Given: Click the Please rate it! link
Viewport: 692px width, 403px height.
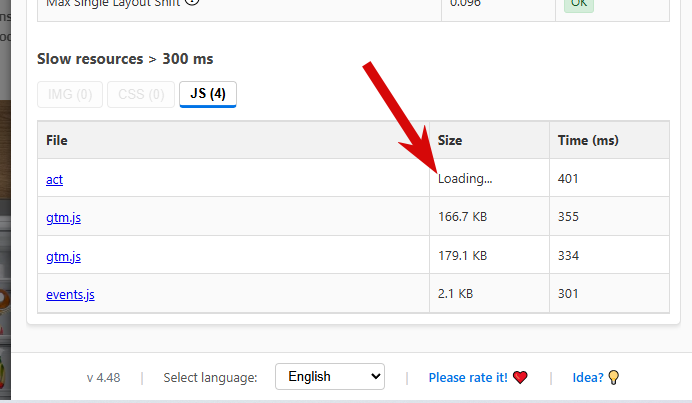Looking at the screenshot, I should pyautogui.click(x=468, y=377).
